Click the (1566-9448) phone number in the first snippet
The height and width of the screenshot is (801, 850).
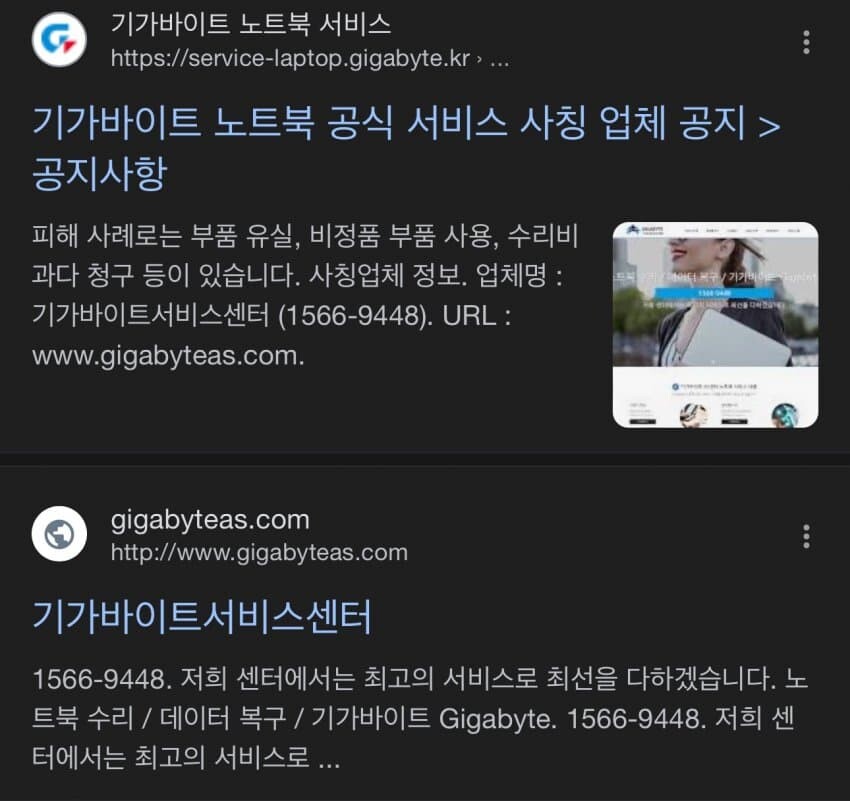click(x=356, y=315)
